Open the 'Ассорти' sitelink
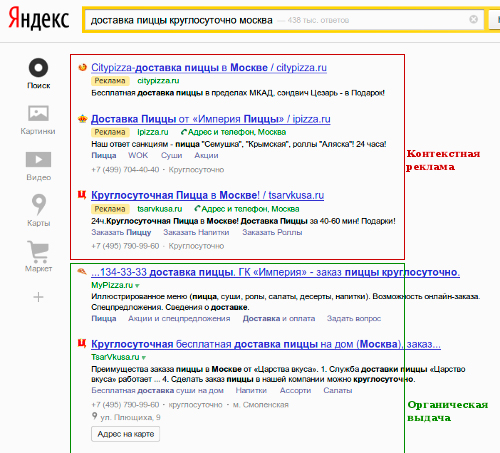The height and width of the screenshot is (453, 500). 295,391
